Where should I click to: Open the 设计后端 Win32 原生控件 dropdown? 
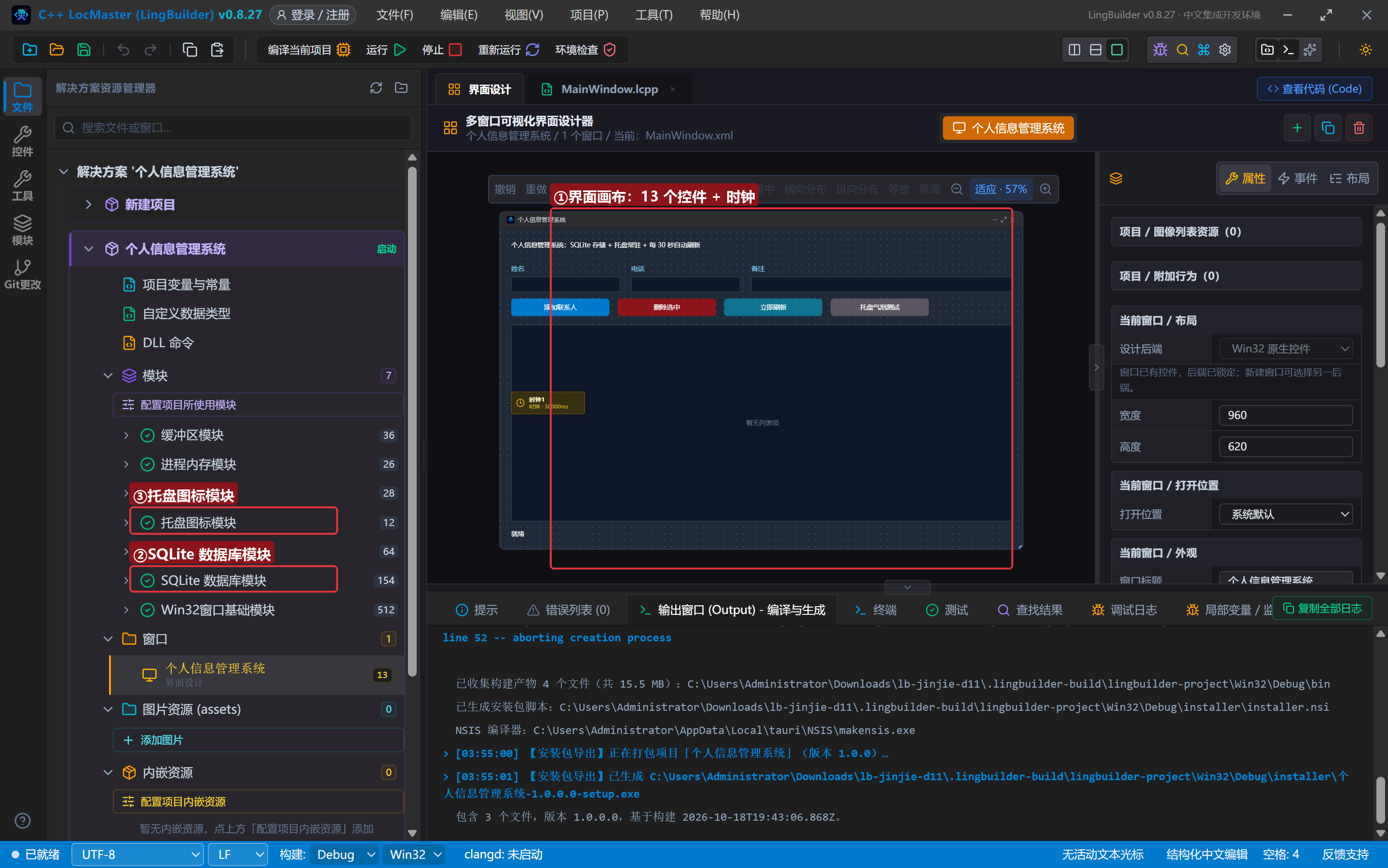point(1286,349)
